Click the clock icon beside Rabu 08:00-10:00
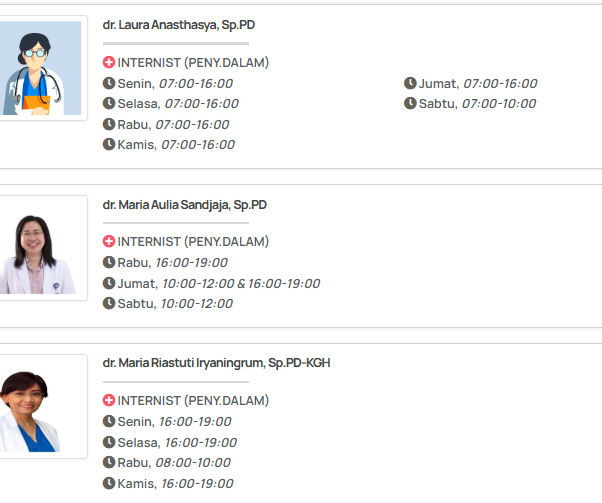The image size is (602, 503). point(109,462)
